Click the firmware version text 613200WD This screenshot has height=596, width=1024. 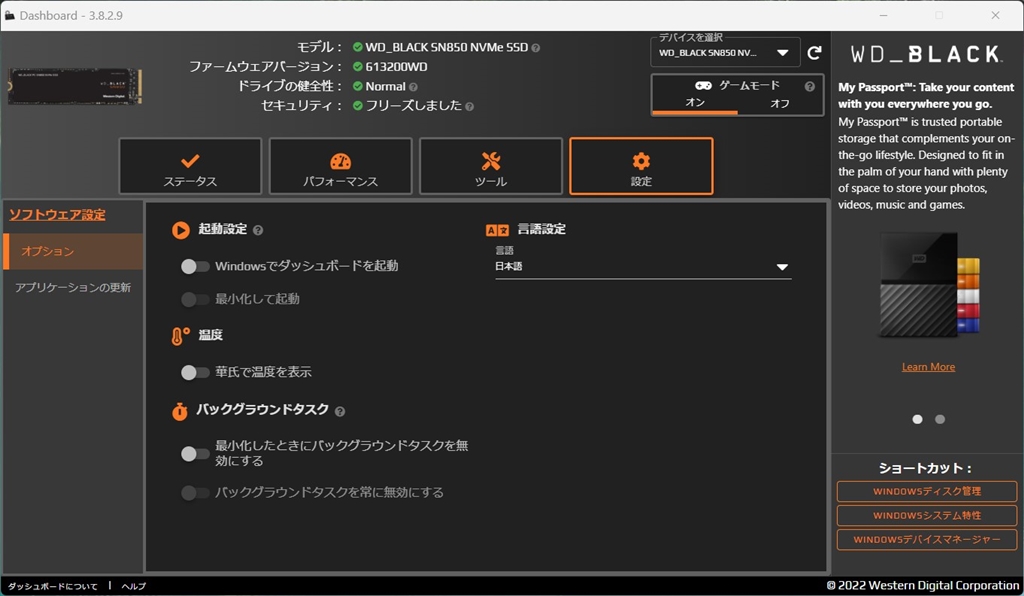click(396, 67)
